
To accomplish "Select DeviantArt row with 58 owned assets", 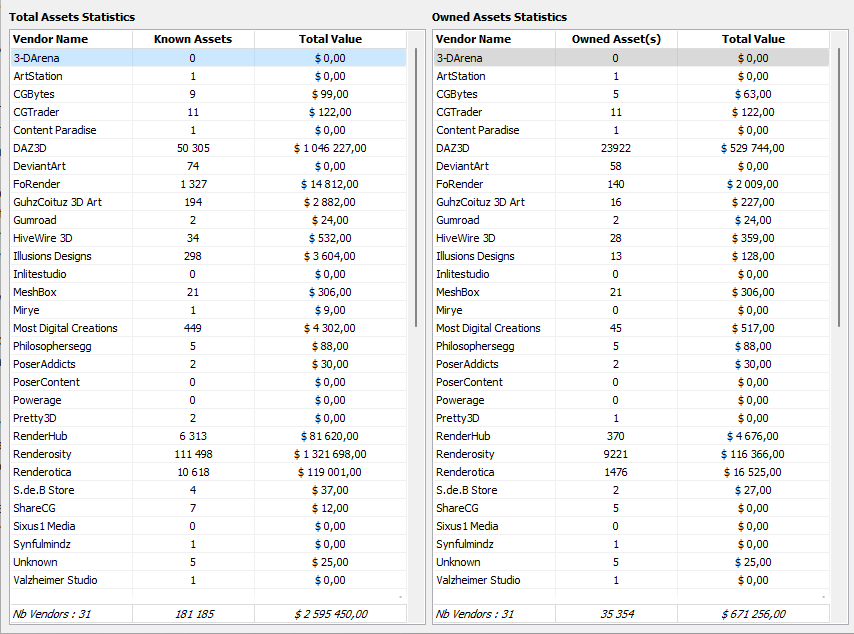I will pos(632,166).
